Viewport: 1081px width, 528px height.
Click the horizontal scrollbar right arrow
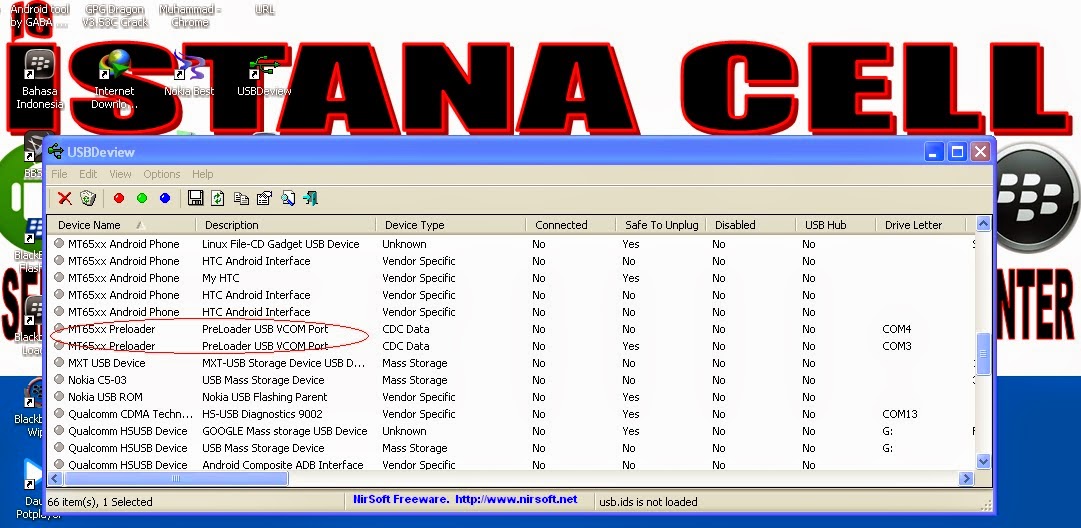[966, 478]
